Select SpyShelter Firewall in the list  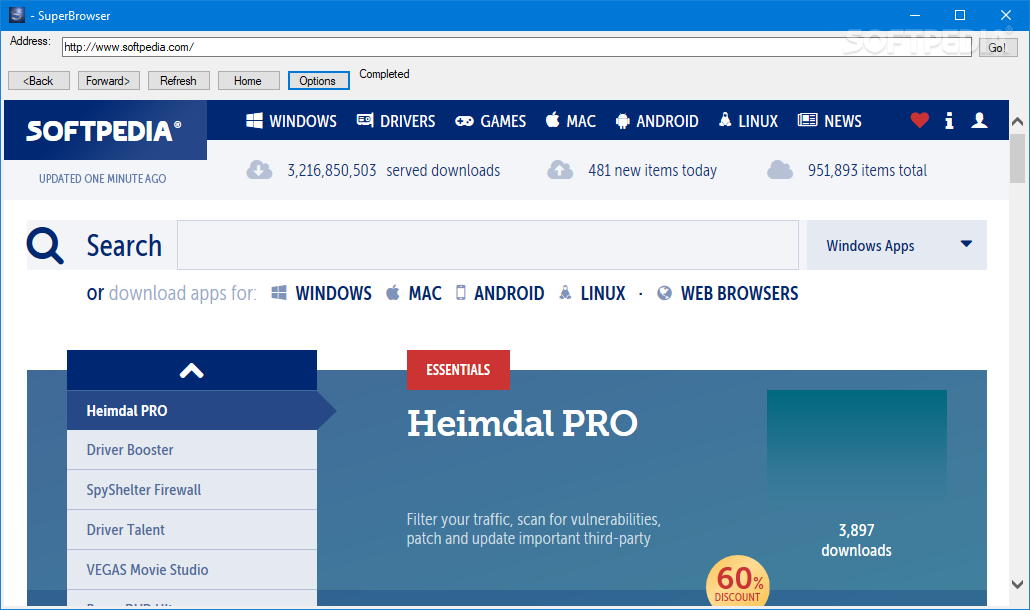pos(192,490)
